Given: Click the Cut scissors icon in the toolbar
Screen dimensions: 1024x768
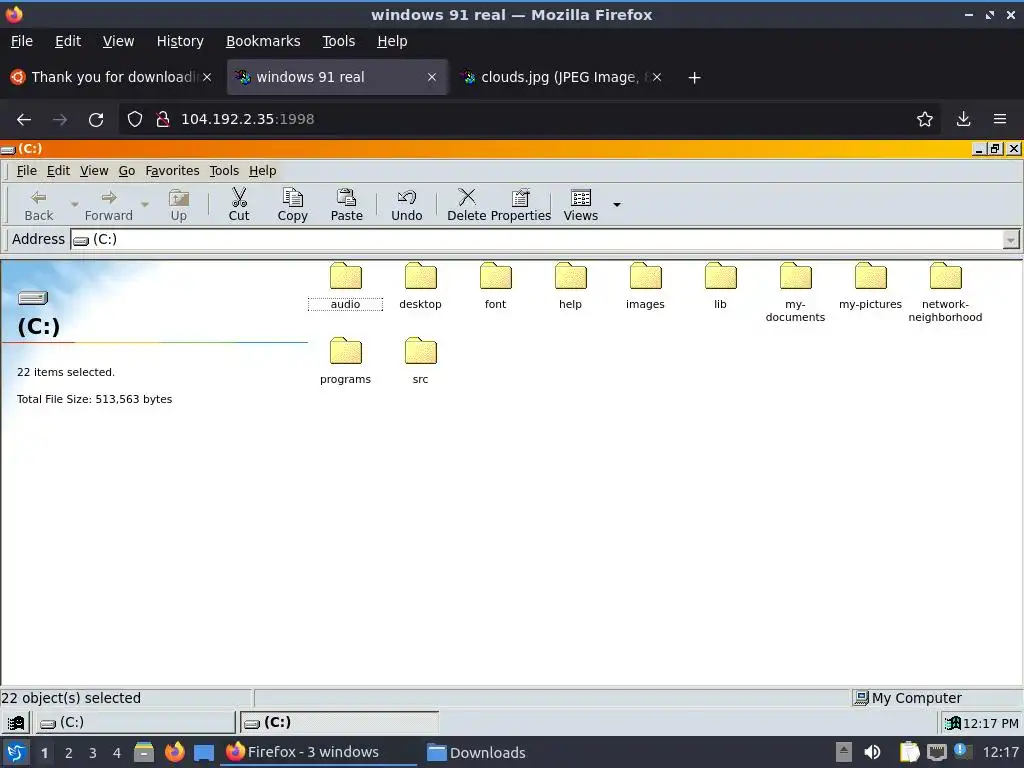Looking at the screenshot, I should pos(239,197).
